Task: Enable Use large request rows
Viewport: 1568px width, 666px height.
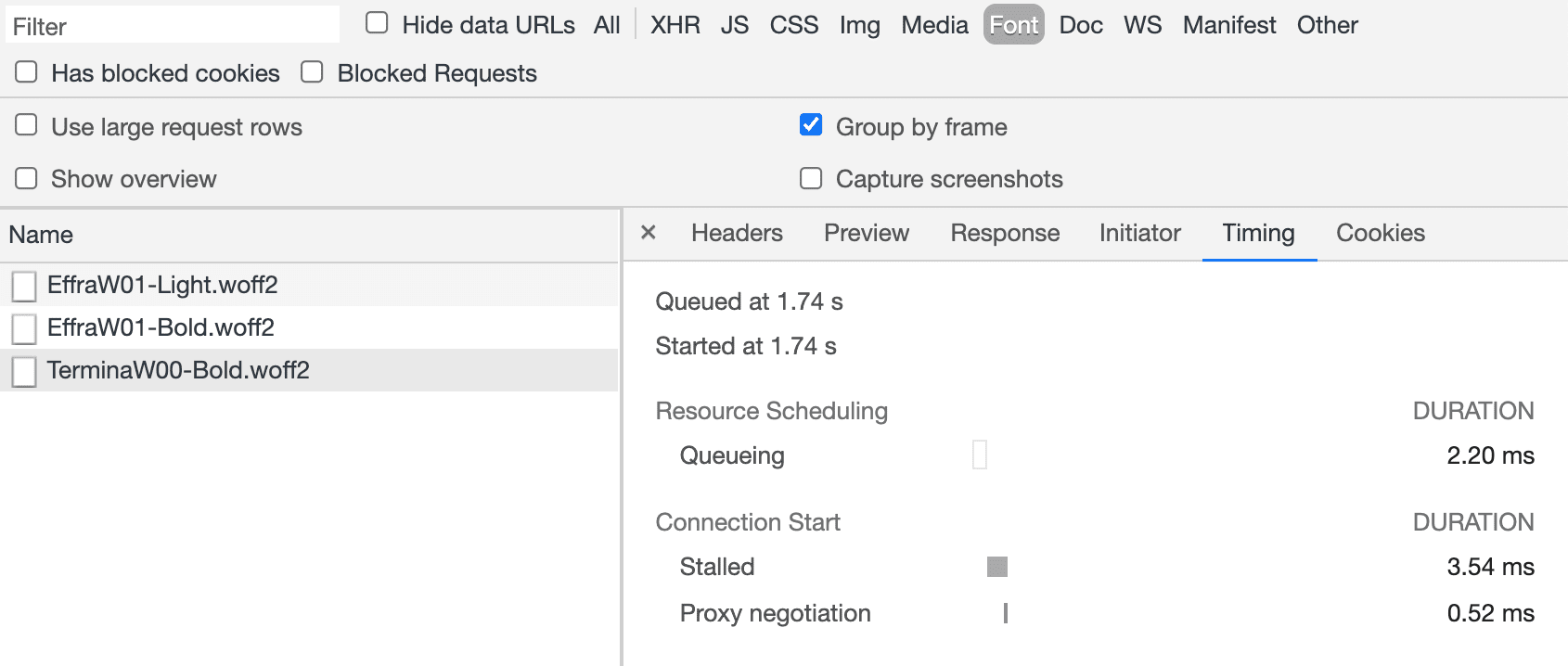Action: click(x=27, y=125)
